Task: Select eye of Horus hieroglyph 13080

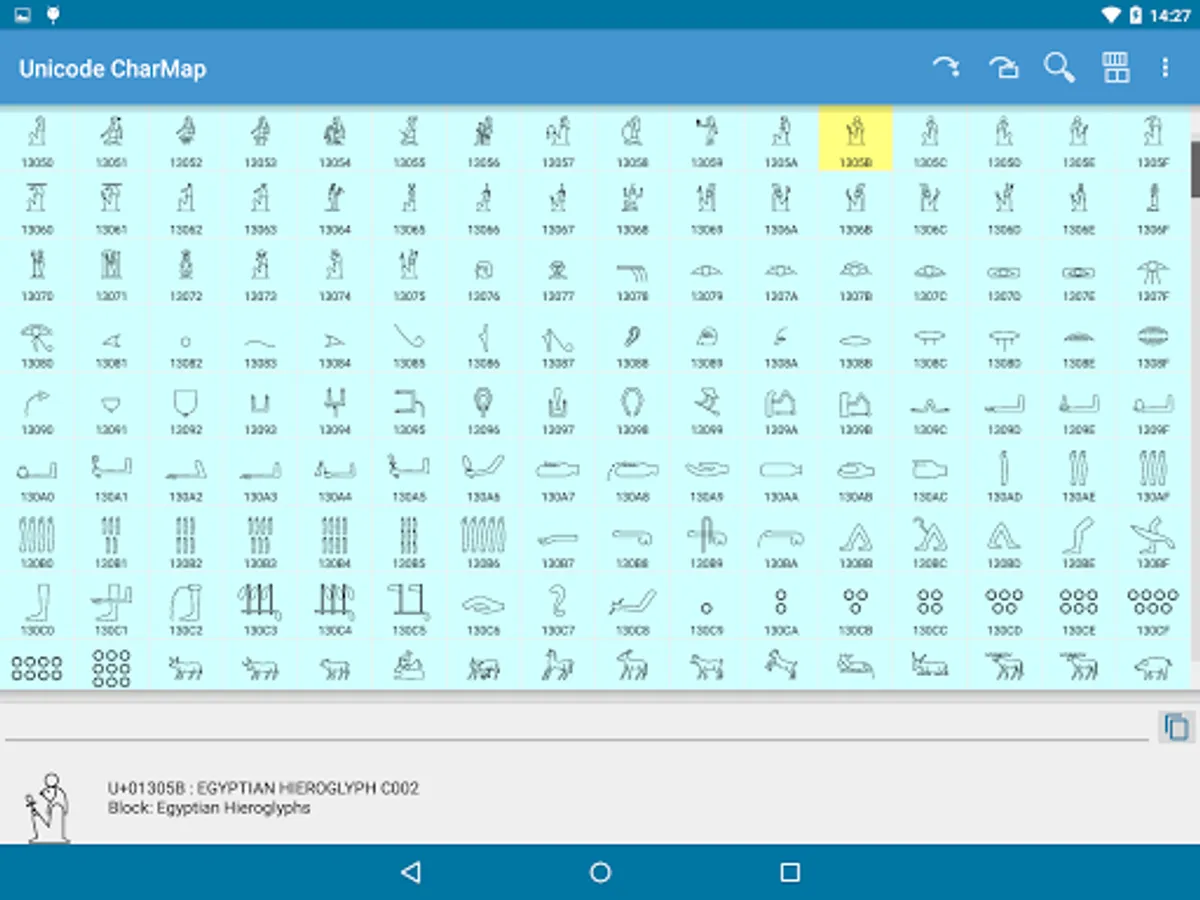Action: tap(37, 340)
